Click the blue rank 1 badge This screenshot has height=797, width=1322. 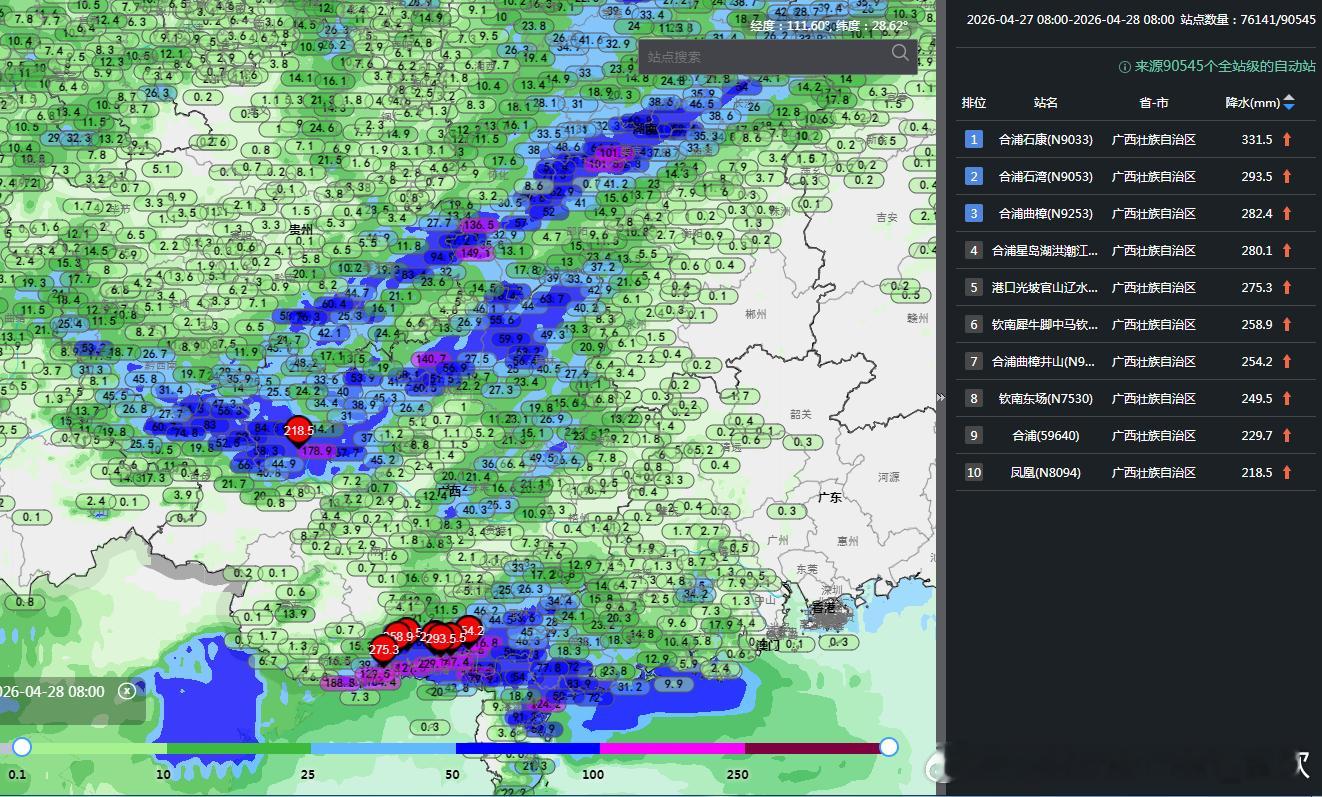[x=974, y=140]
